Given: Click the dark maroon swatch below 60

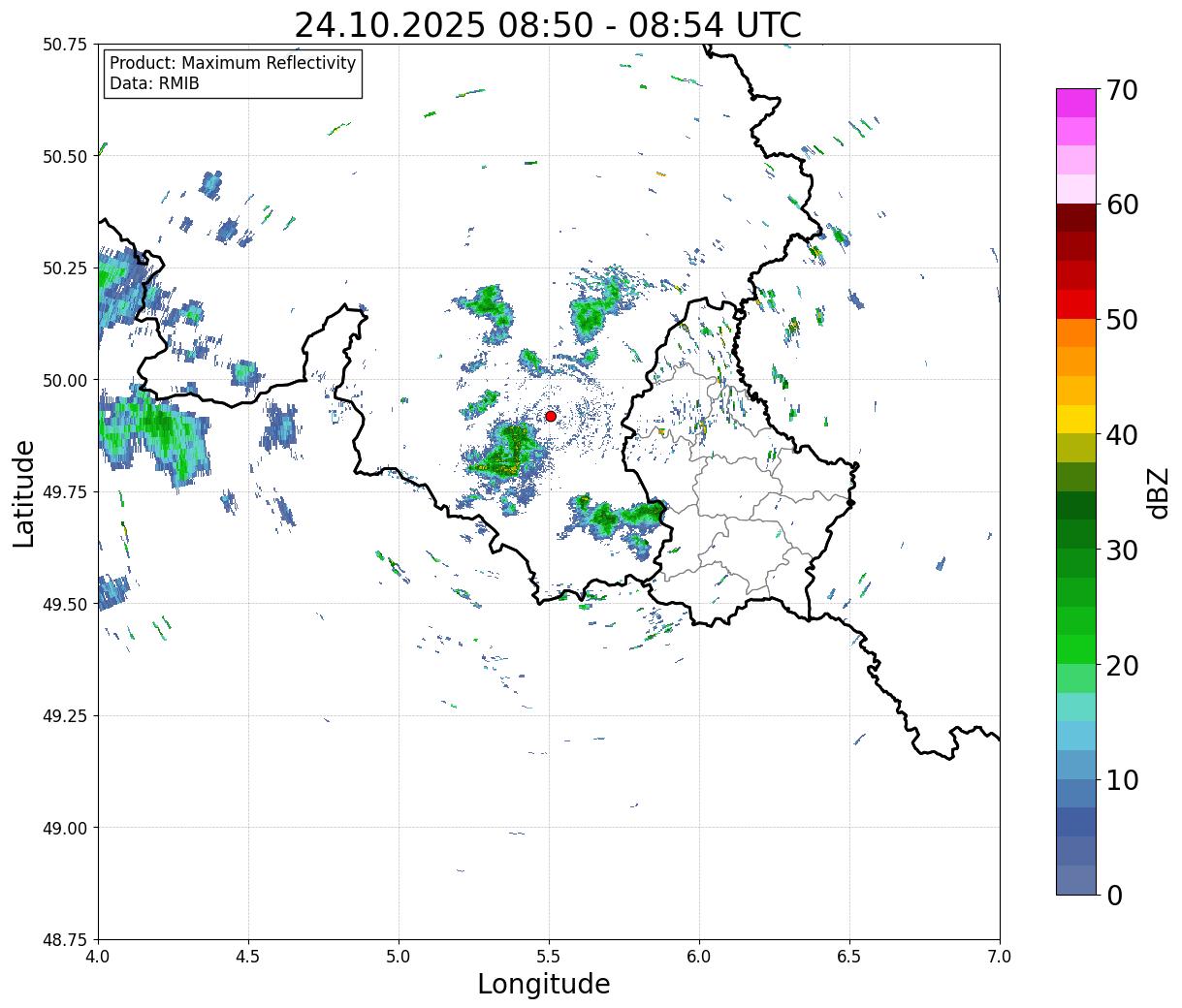Looking at the screenshot, I should (x=1076, y=218).
